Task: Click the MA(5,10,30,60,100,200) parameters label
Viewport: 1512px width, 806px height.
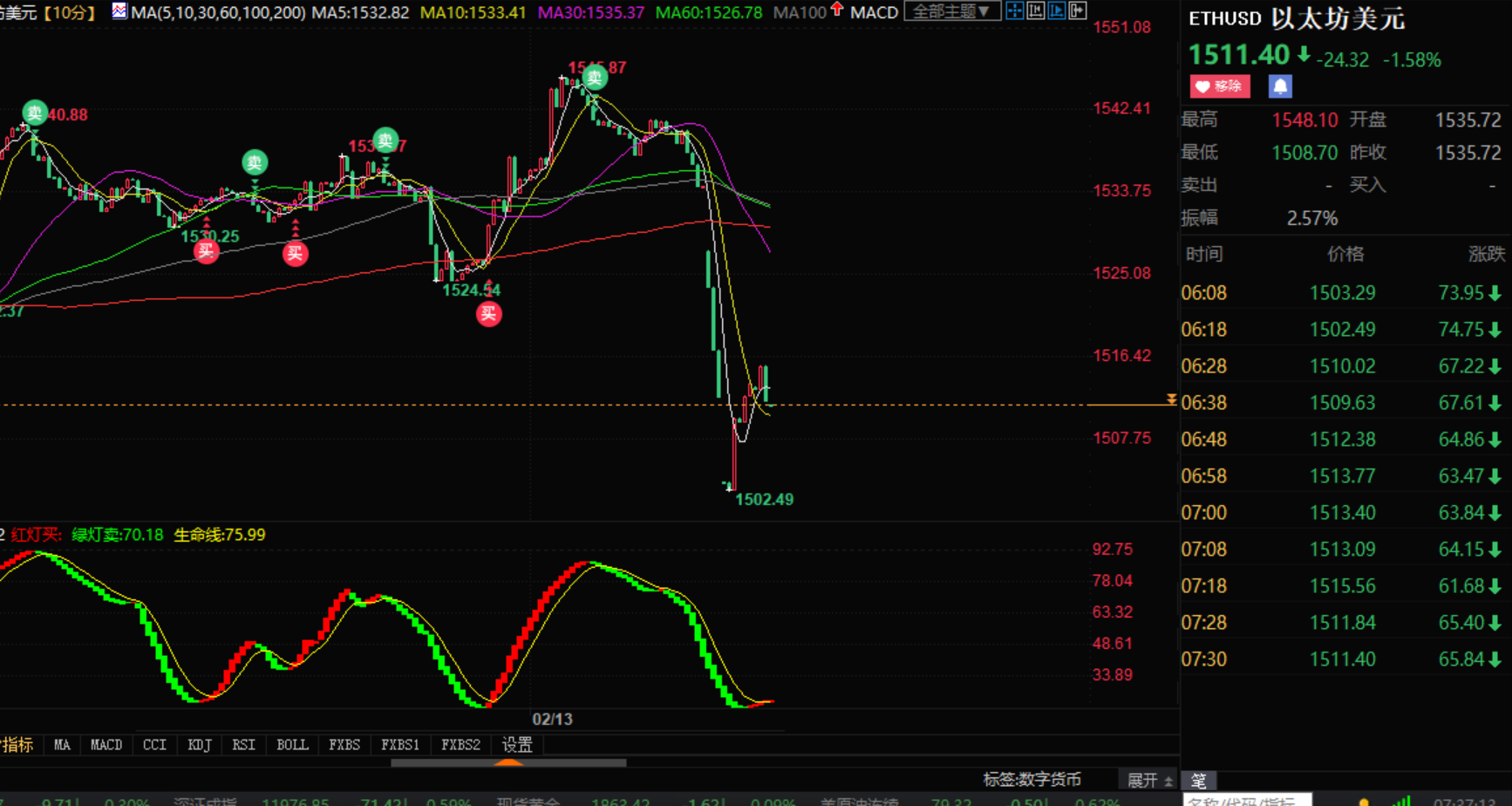Action: 218,12
